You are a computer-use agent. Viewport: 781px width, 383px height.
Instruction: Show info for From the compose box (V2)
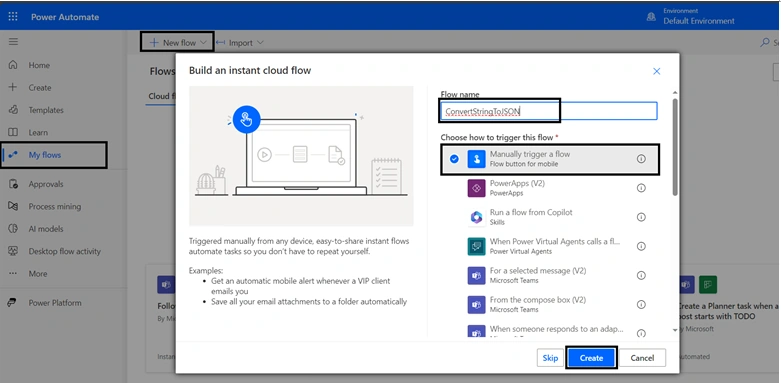point(641,304)
